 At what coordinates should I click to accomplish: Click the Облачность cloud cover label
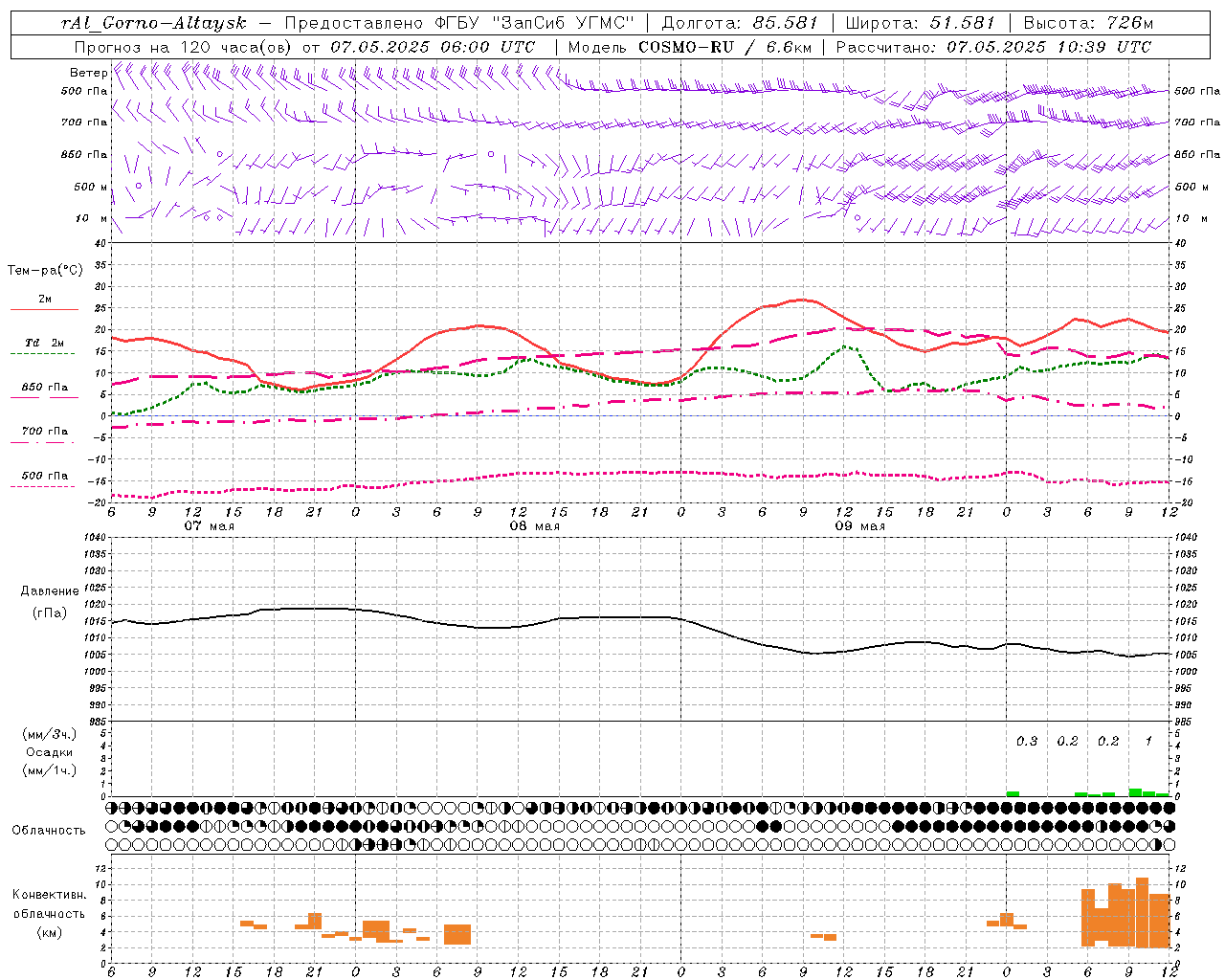pos(49,830)
